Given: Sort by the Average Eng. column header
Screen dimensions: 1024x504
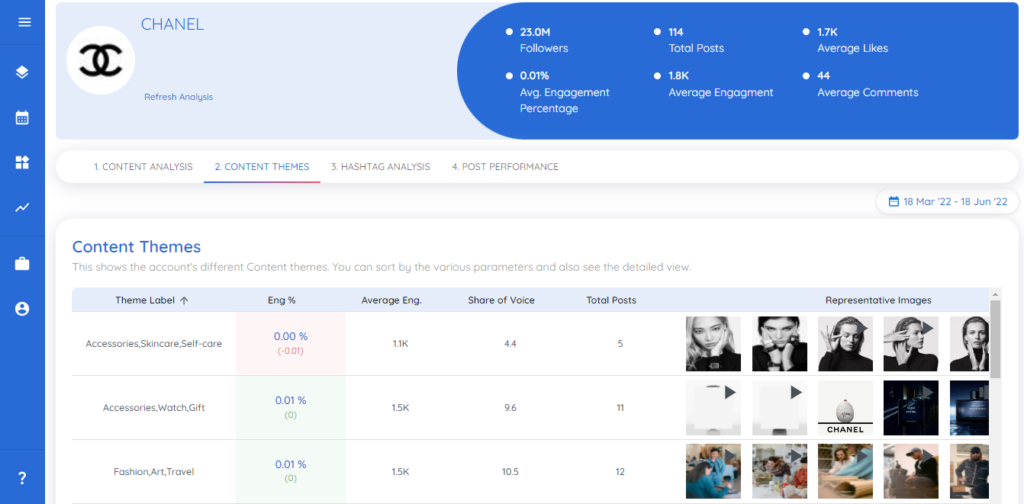Looking at the screenshot, I should 391,300.
